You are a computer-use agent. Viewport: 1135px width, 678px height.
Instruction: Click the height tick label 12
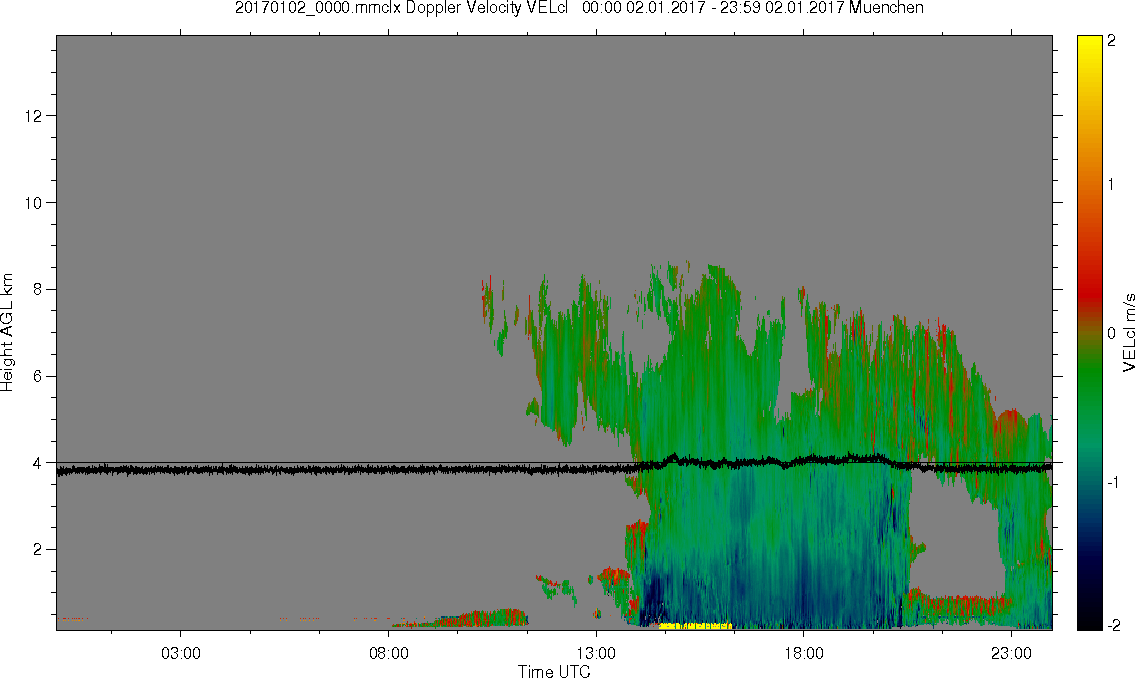pos(33,116)
